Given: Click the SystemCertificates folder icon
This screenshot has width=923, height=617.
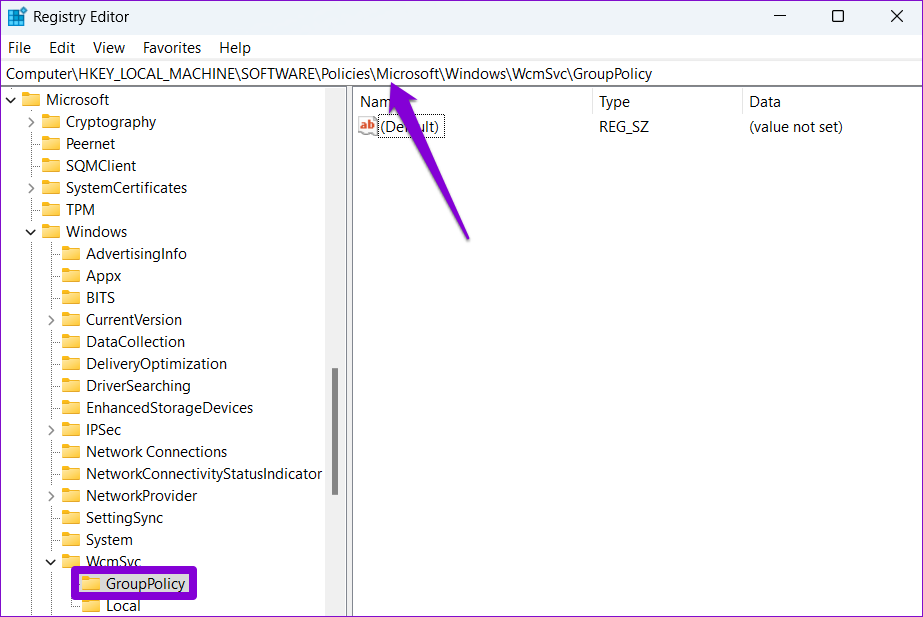Looking at the screenshot, I should (51, 188).
